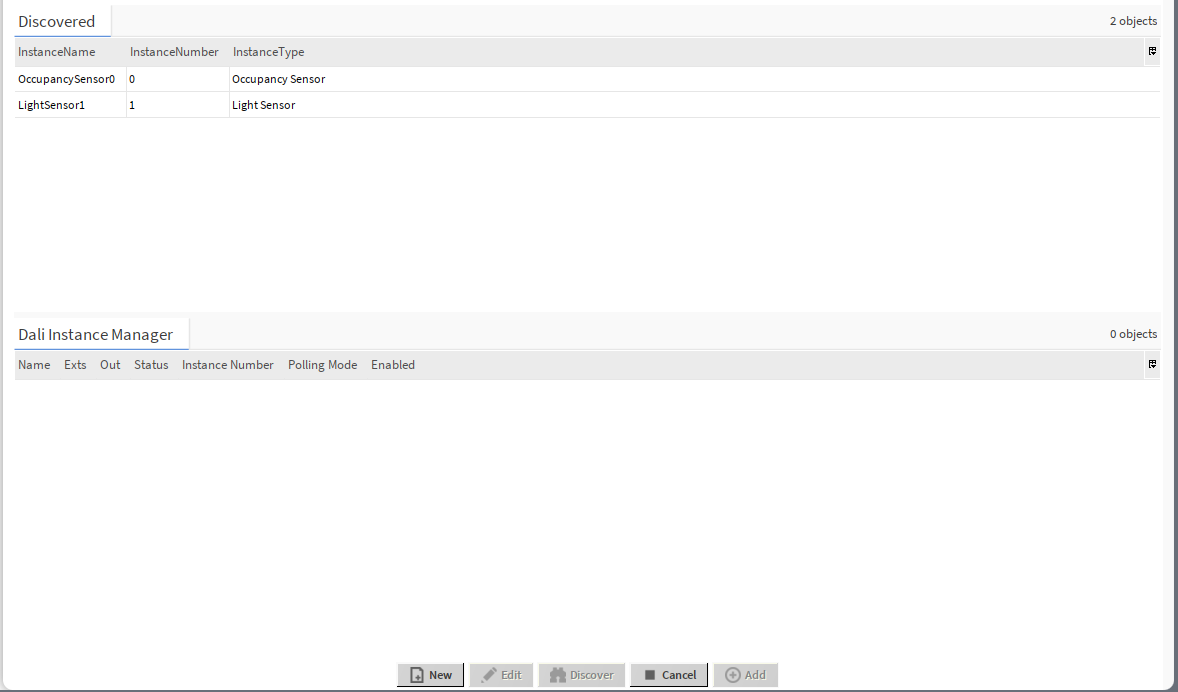The width and height of the screenshot is (1178, 692).
Task: Click the Discover button
Action: [x=581, y=675]
